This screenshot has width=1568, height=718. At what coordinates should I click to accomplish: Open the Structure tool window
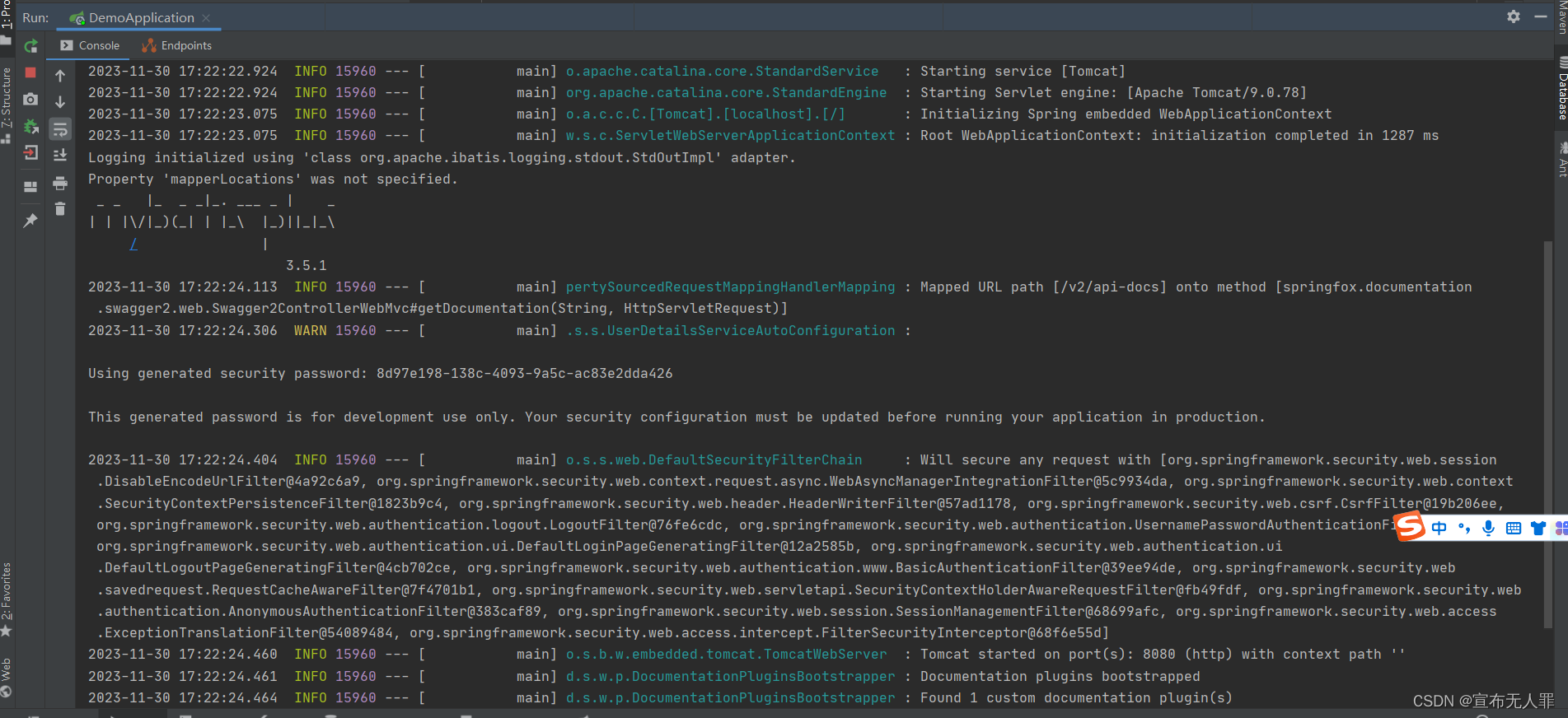point(7,105)
